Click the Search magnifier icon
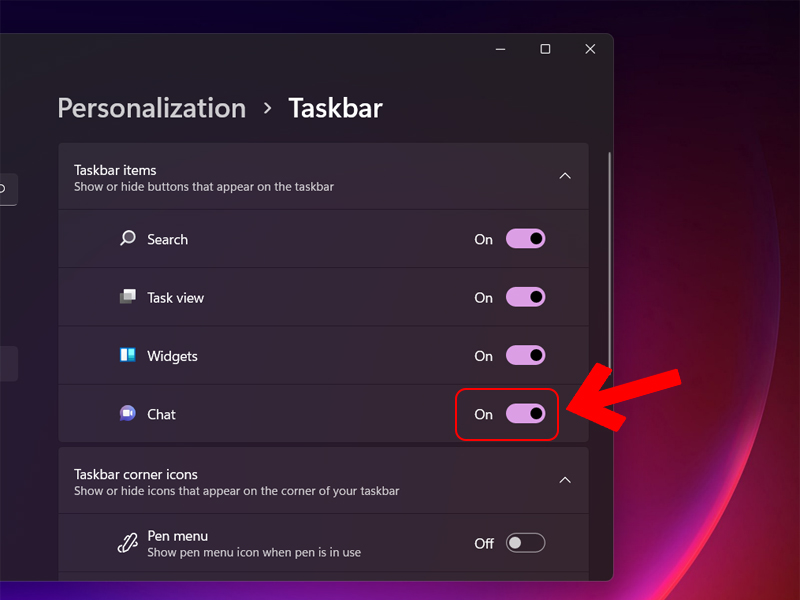The image size is (800, 600). [x=128, y=238]
